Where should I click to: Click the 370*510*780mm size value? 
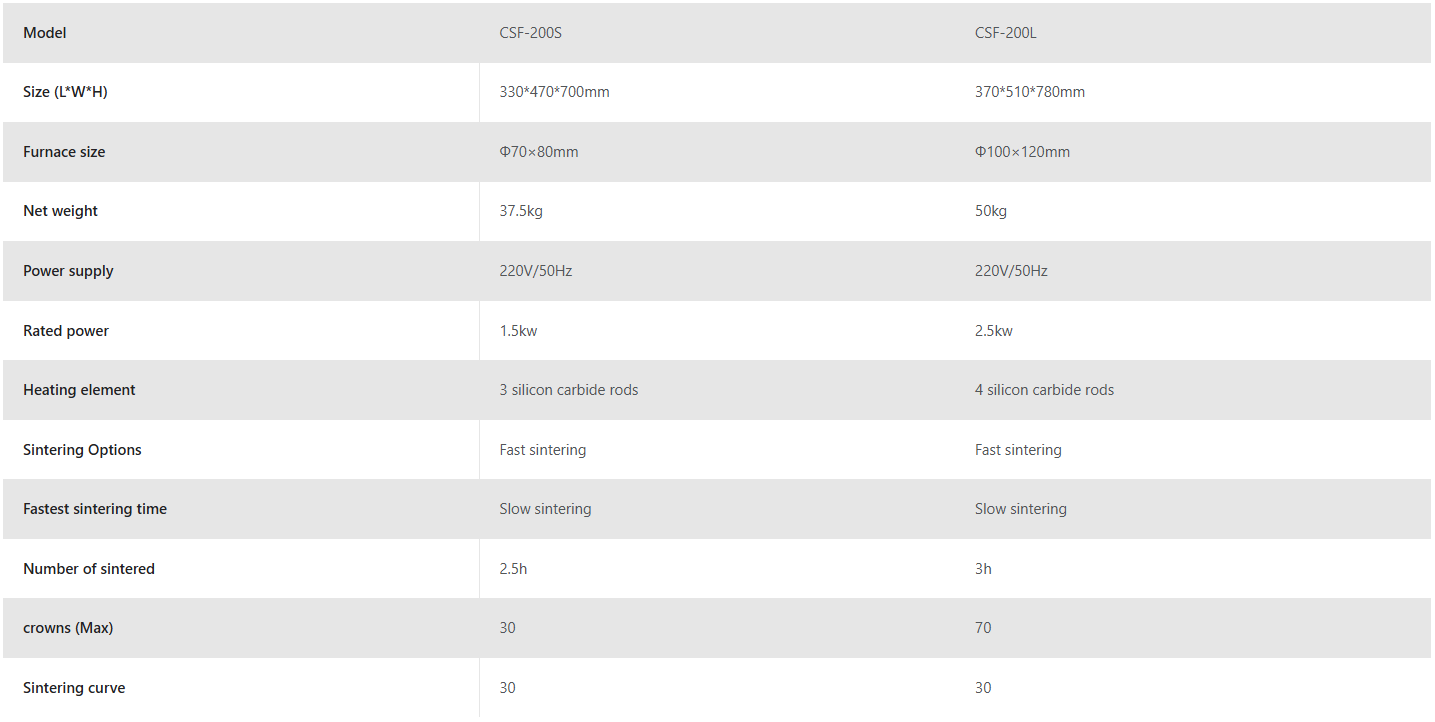[x=1029, y=92]
